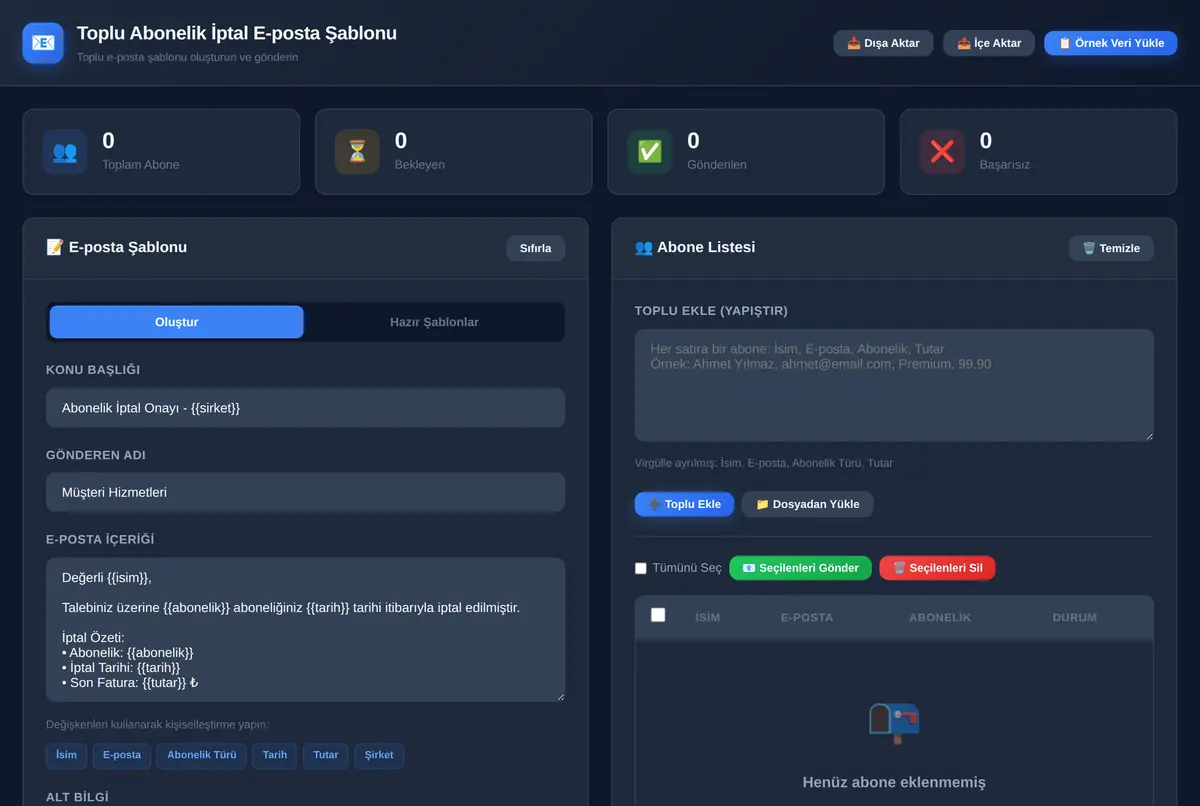Reset the template with Sıfırla

(x=535, y=248)
